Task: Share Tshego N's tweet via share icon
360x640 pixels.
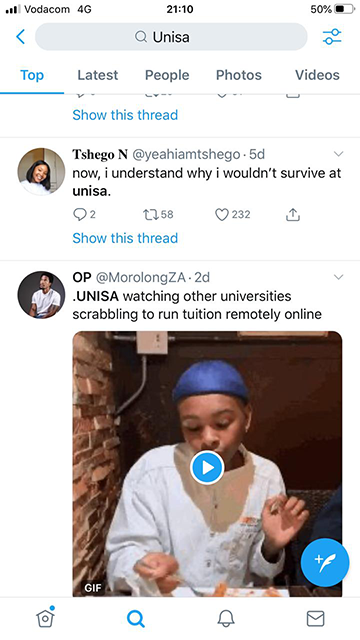Action: (x=293, y=214)
